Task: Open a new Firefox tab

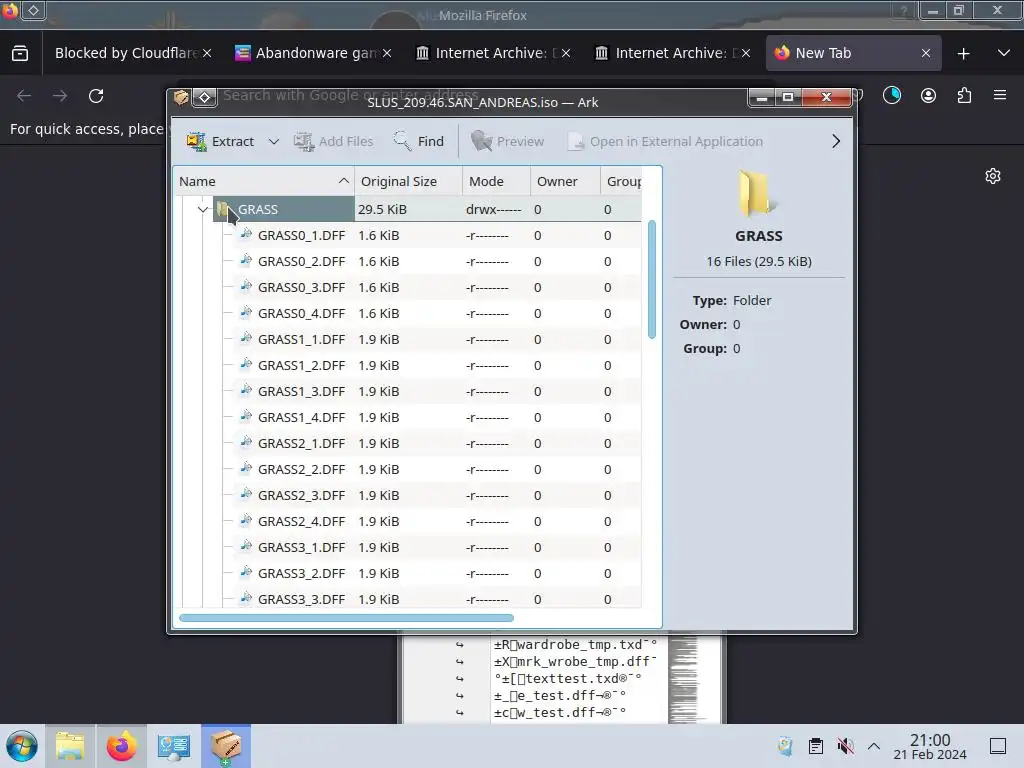Action: (x=963, y=54)
